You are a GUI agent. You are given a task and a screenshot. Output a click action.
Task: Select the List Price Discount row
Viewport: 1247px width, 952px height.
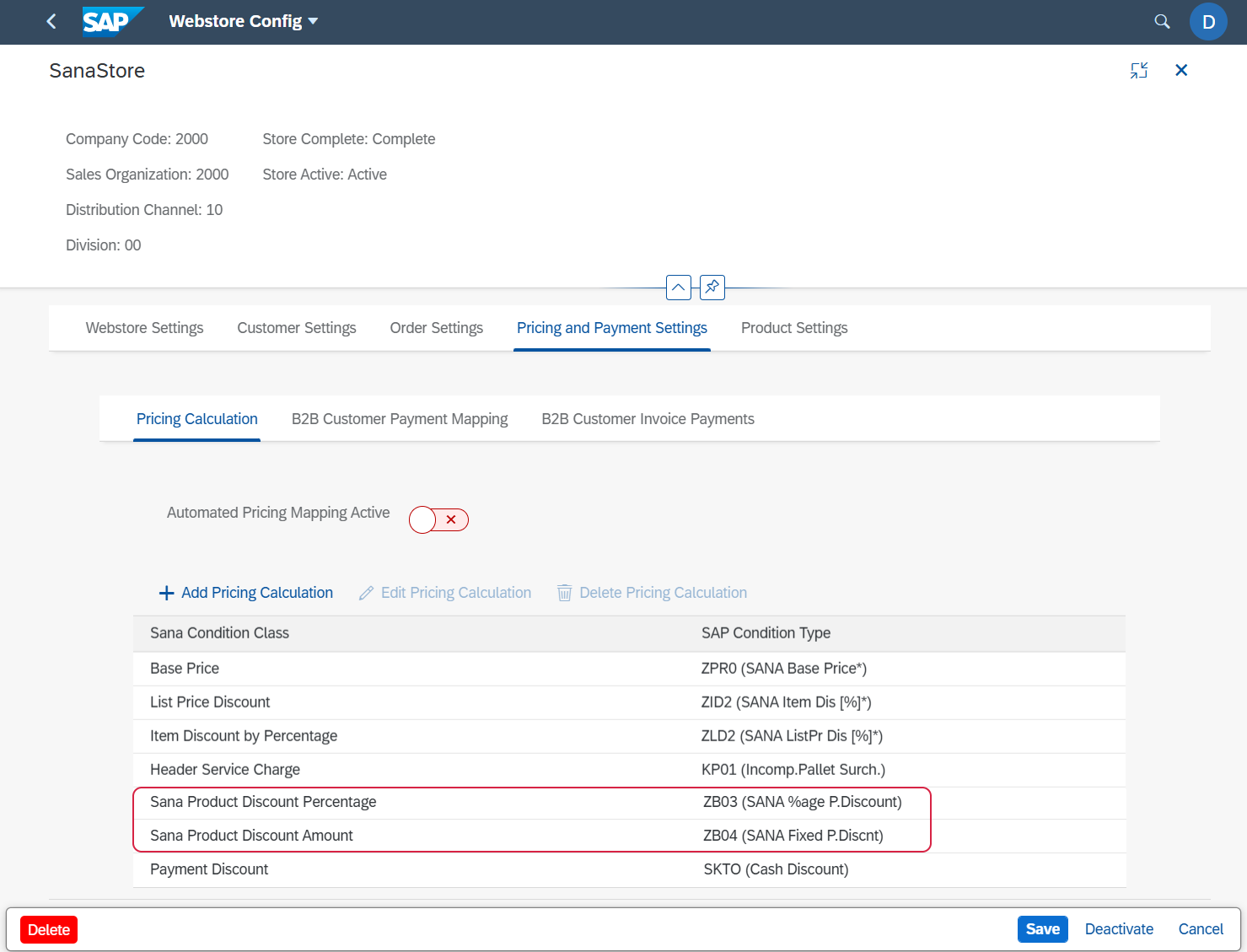pos(629,702)
